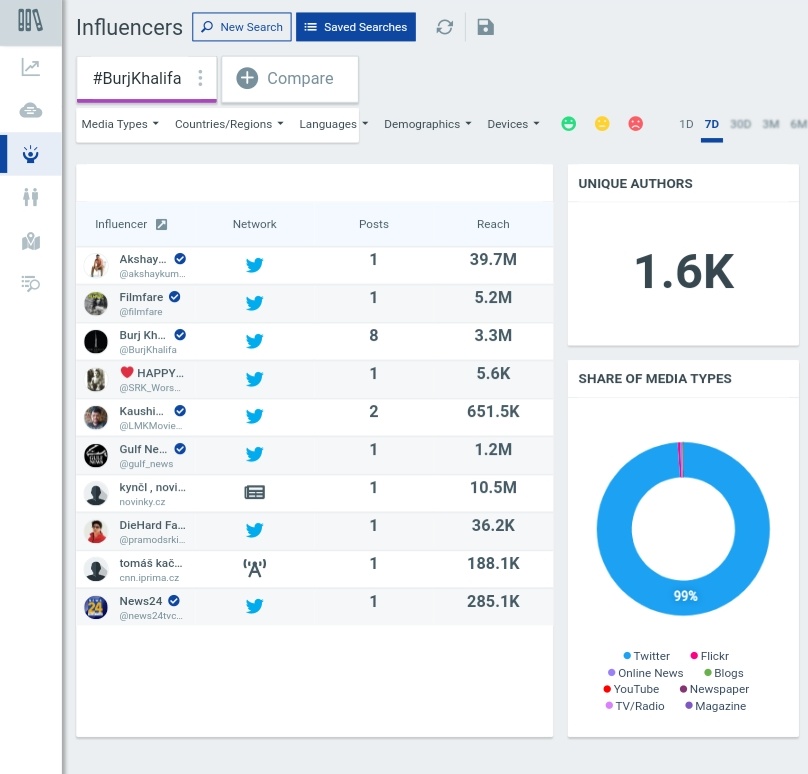Open the word cloud view from the sidebar
This screenshot has height=774, width=808.
coord(30,112)
